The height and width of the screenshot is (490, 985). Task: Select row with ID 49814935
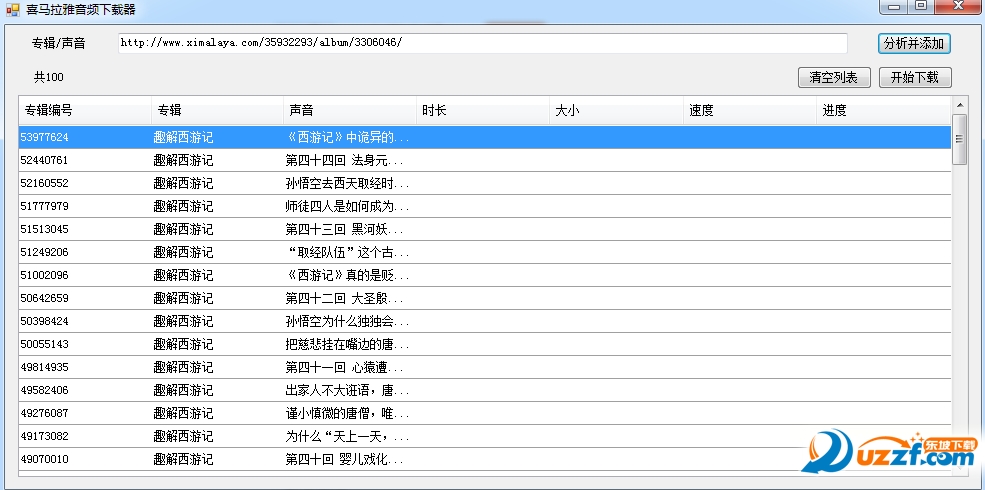(x=484, y=368)
